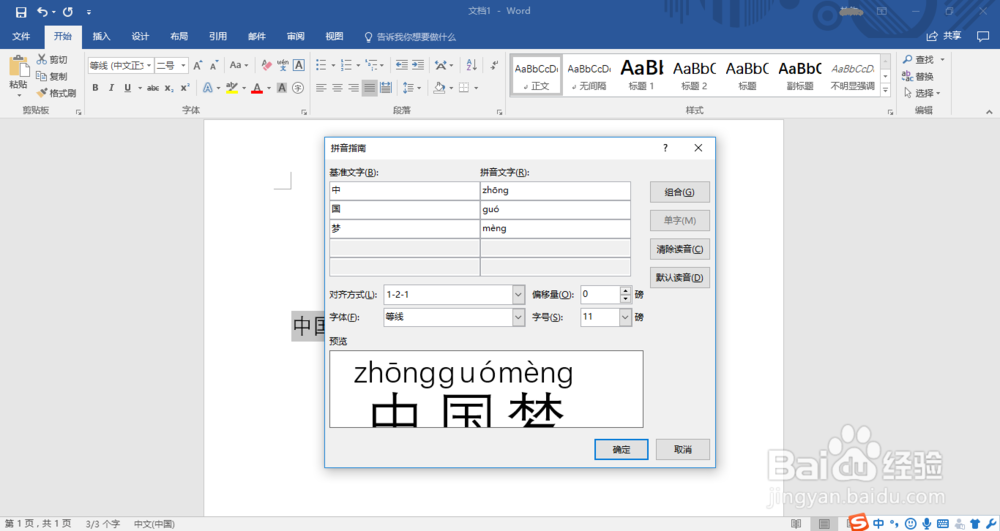Open shading paint bucket color
1000x531 pixels.
point(439,88)
